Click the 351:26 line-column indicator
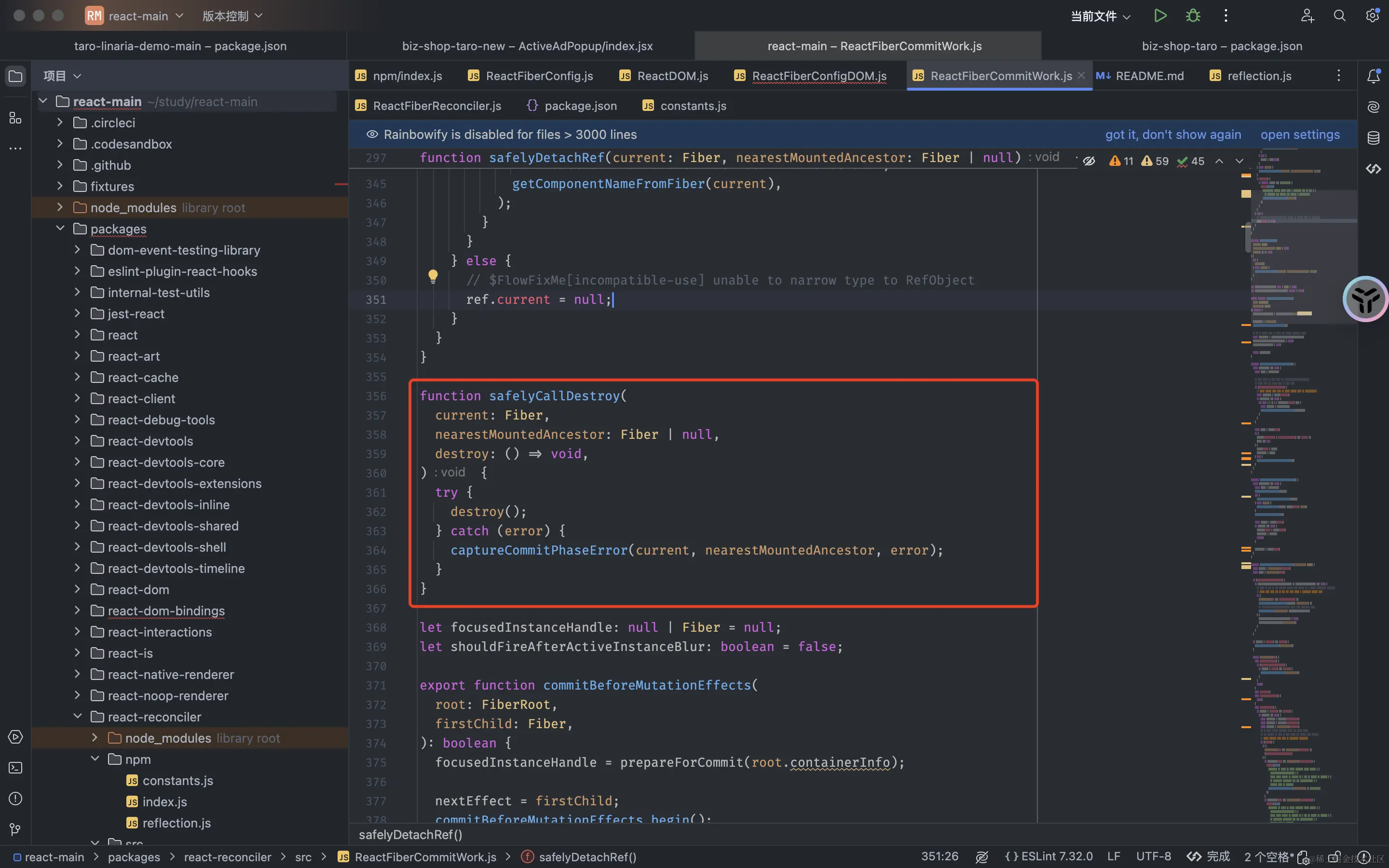This screenshot has height=868, width=1389. [940, 856]
